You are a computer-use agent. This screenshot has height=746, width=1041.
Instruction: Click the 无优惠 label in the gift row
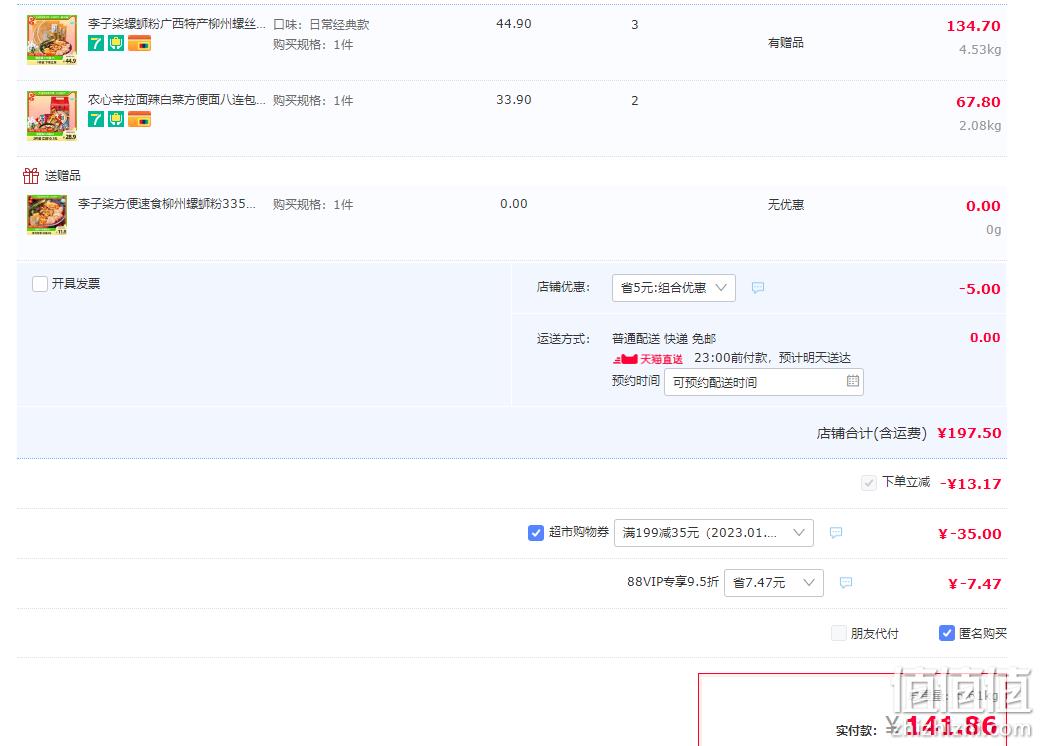point(786,204)
